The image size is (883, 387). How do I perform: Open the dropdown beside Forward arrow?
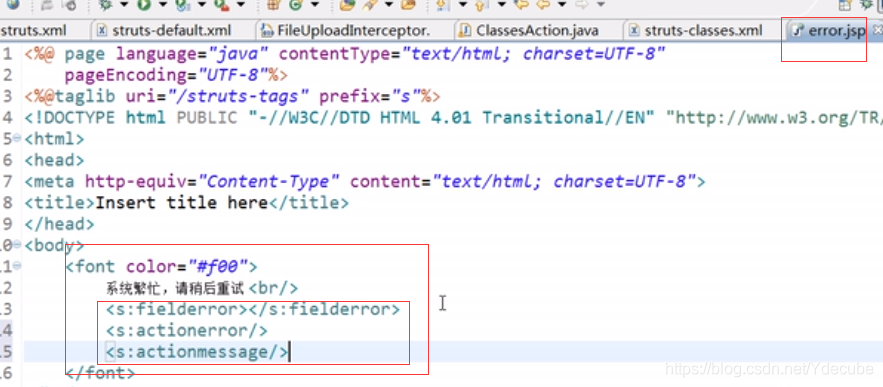[x=601, y=5]
